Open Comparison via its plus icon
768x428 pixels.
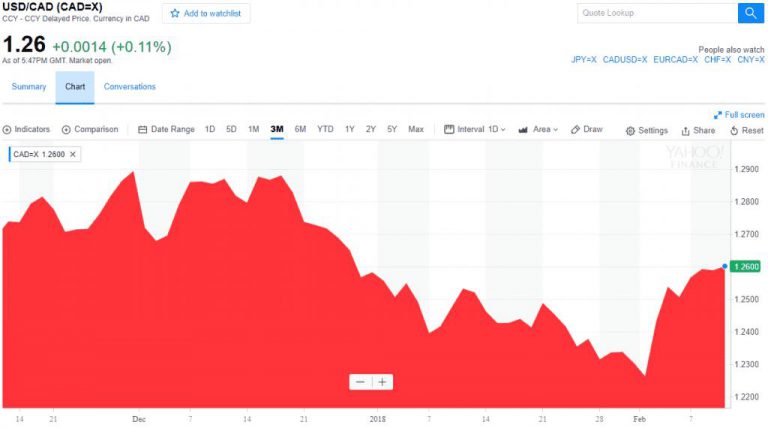pos(66,130)
